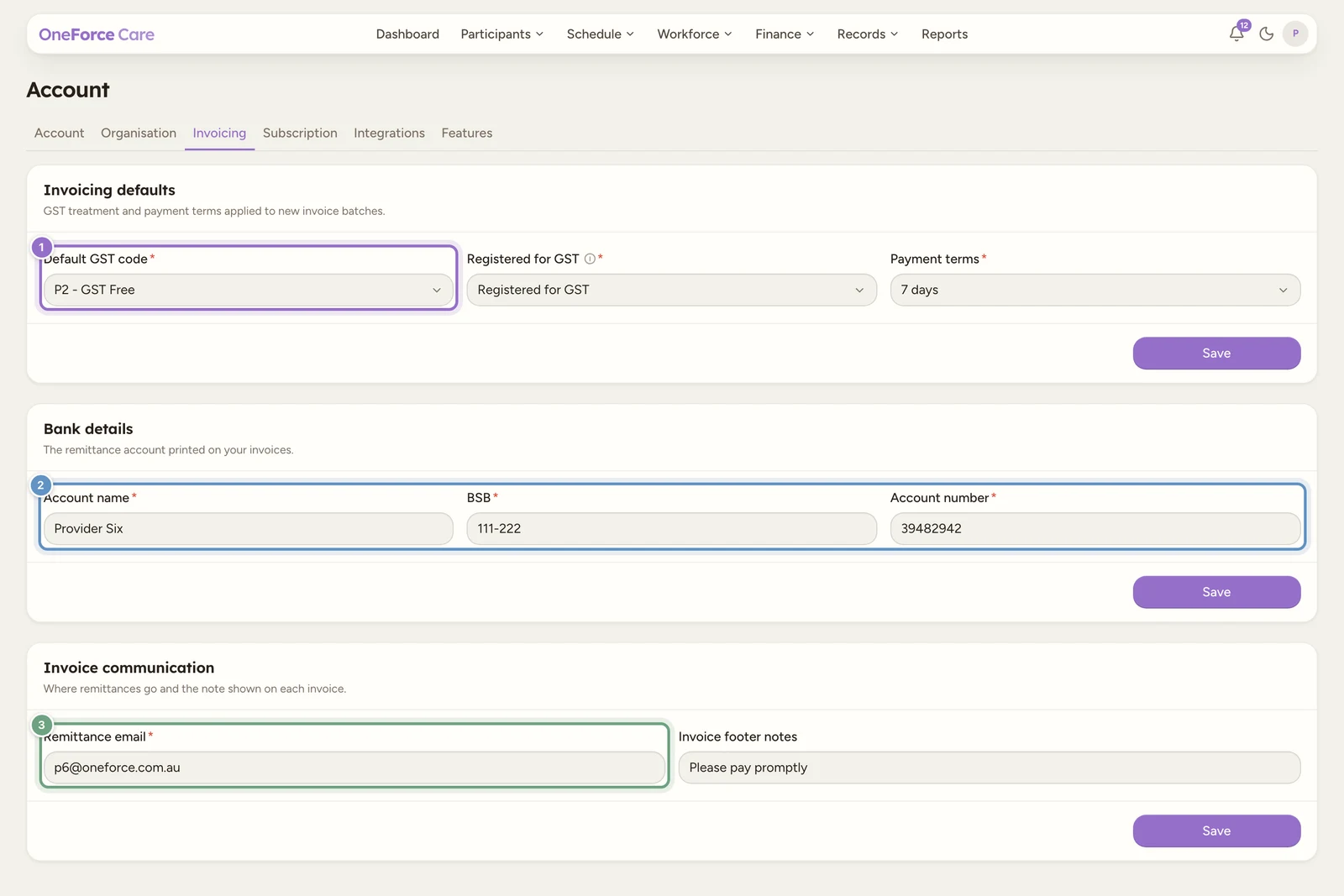Switch to the Subscription tab
This screenshot has width=1344, height=896.
coord(300,133)
